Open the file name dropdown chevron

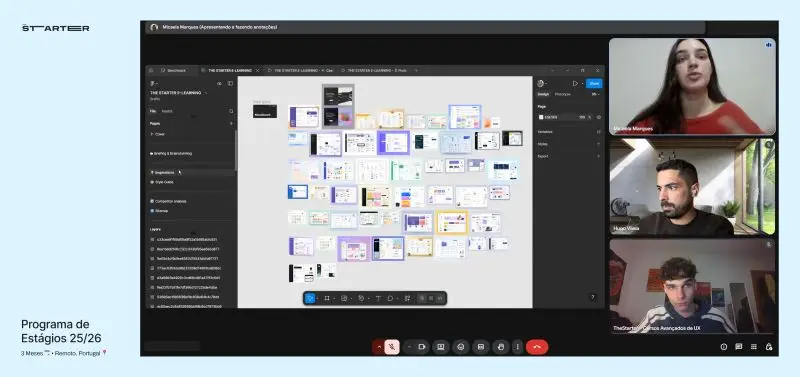click(x=206, y=93)
